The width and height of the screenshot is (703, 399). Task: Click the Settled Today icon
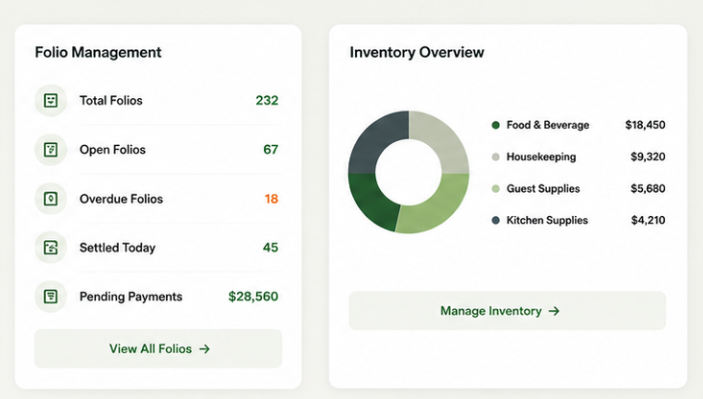[51, 247]
